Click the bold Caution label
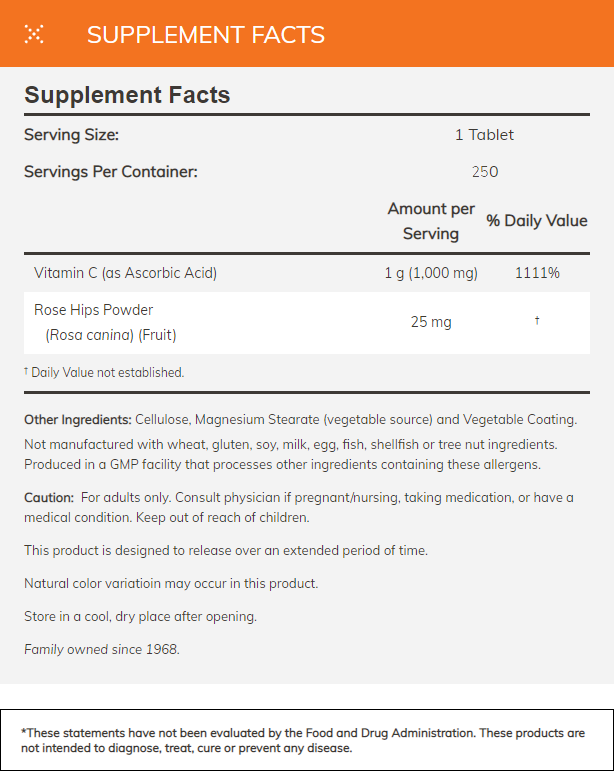Viewport: 614px width, 771px height. pos(49,498)
